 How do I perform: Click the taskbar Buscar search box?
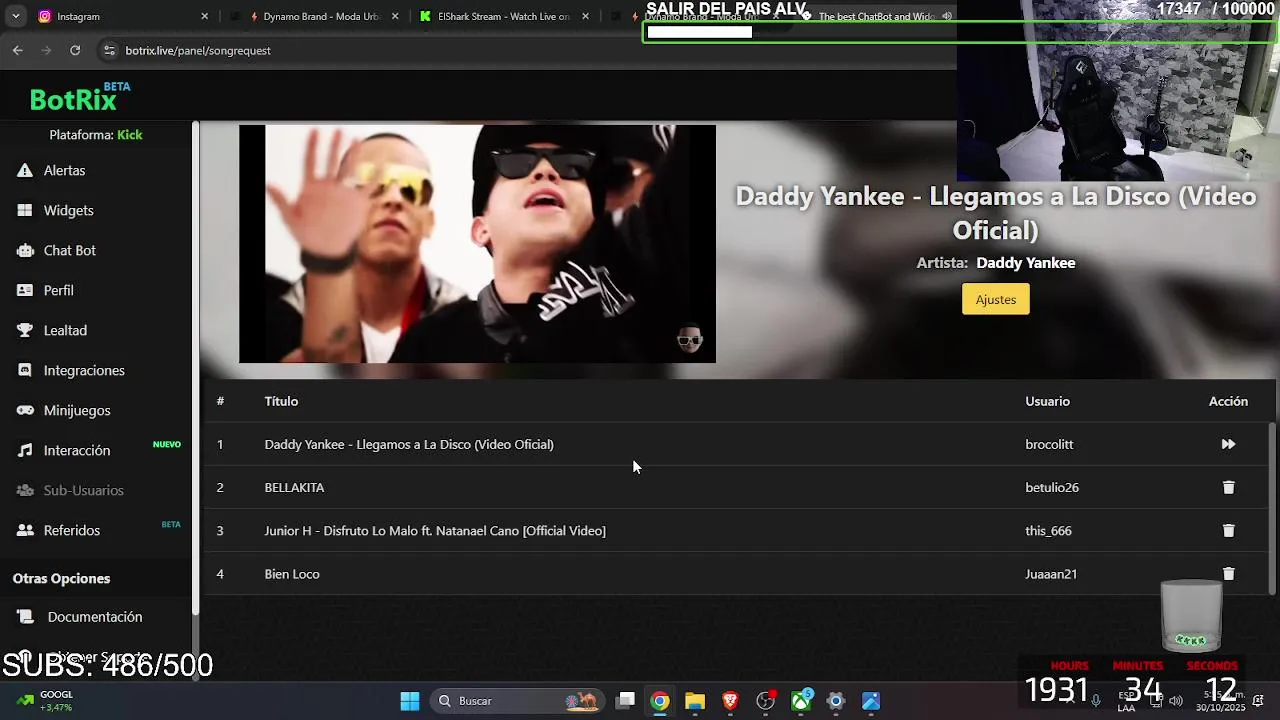[516, 701]
